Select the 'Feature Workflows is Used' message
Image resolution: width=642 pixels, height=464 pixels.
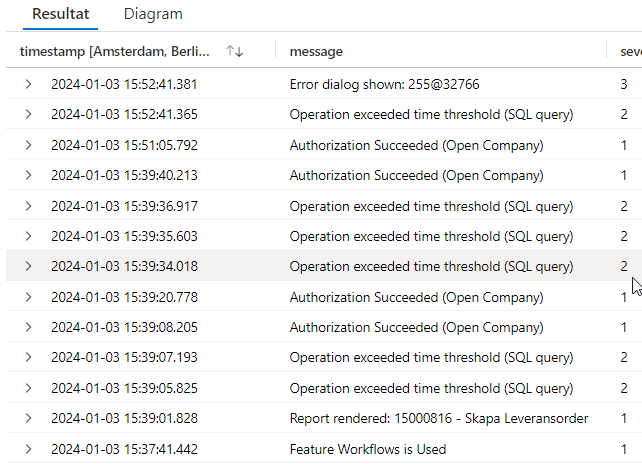coord(367,449)
